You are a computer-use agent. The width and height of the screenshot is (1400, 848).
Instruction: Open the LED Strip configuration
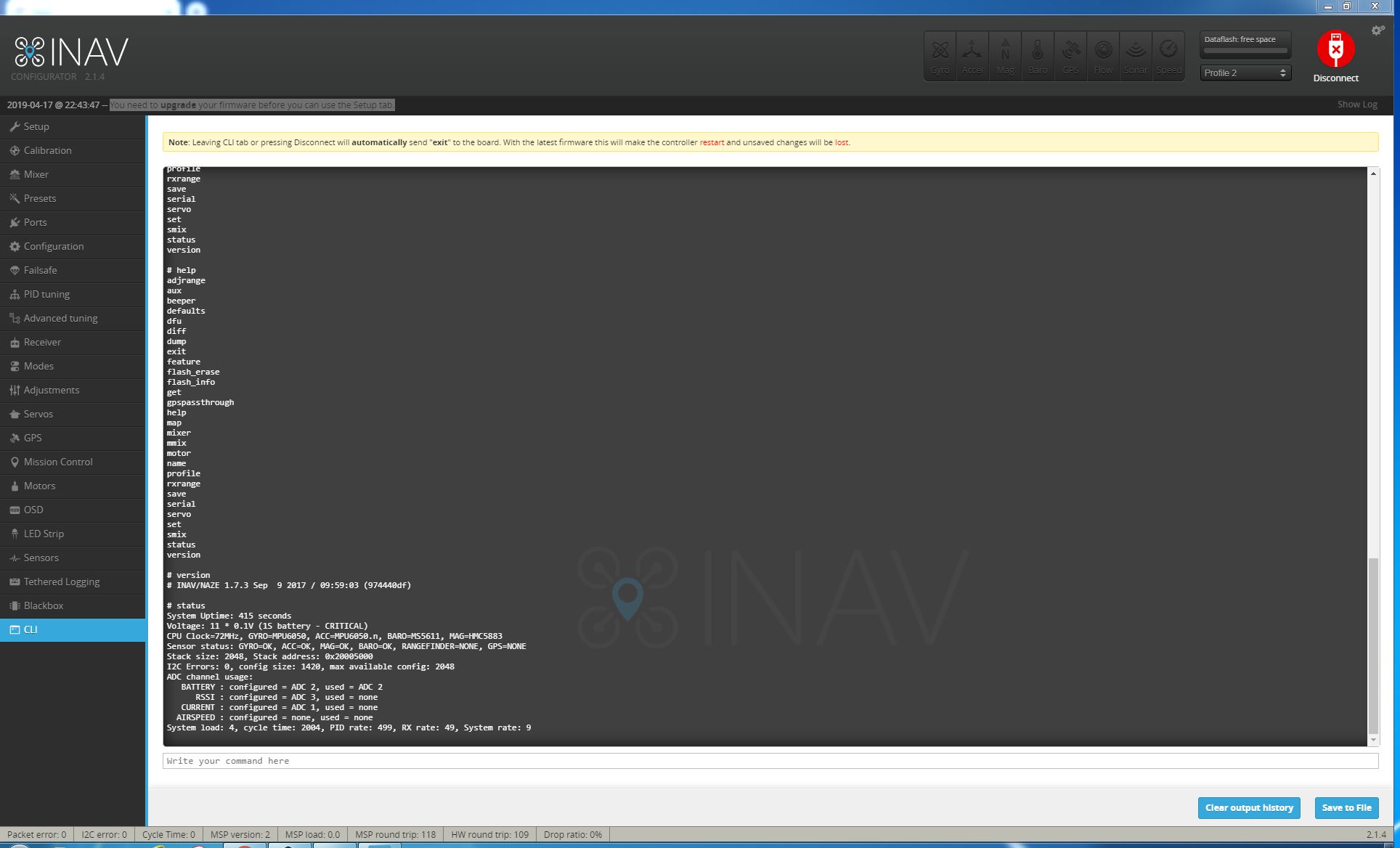(44, 534)
